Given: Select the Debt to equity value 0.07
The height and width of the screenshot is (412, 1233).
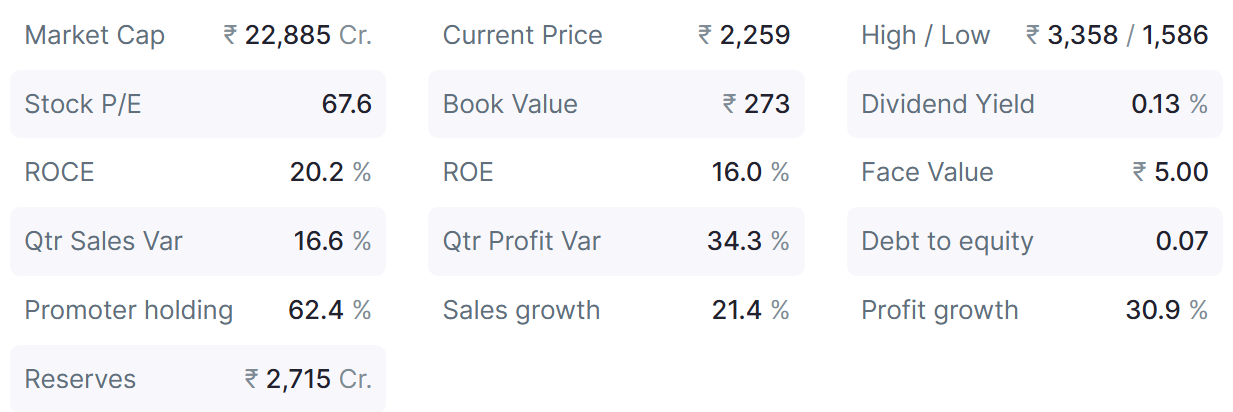Looking at the screenshot, I should coord(1182,241).
